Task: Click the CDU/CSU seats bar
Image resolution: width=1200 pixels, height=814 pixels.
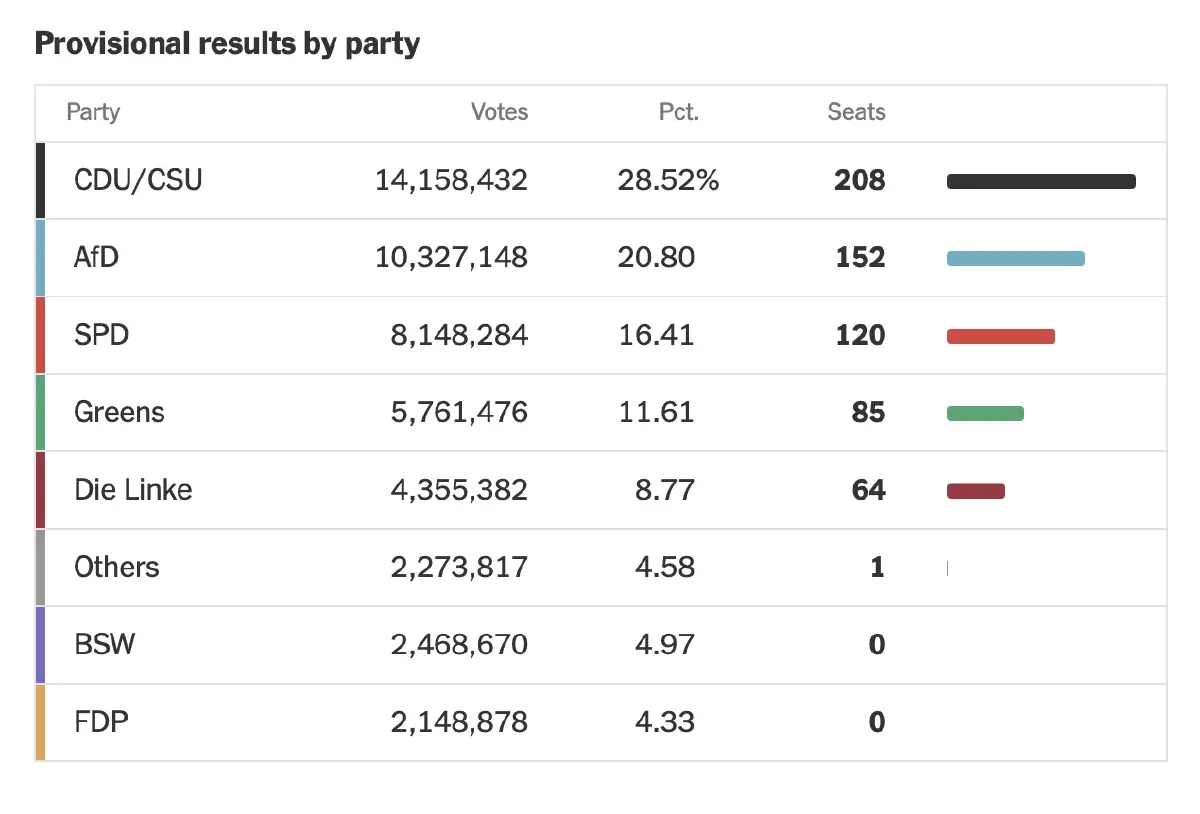Action: pos(1041,182)
